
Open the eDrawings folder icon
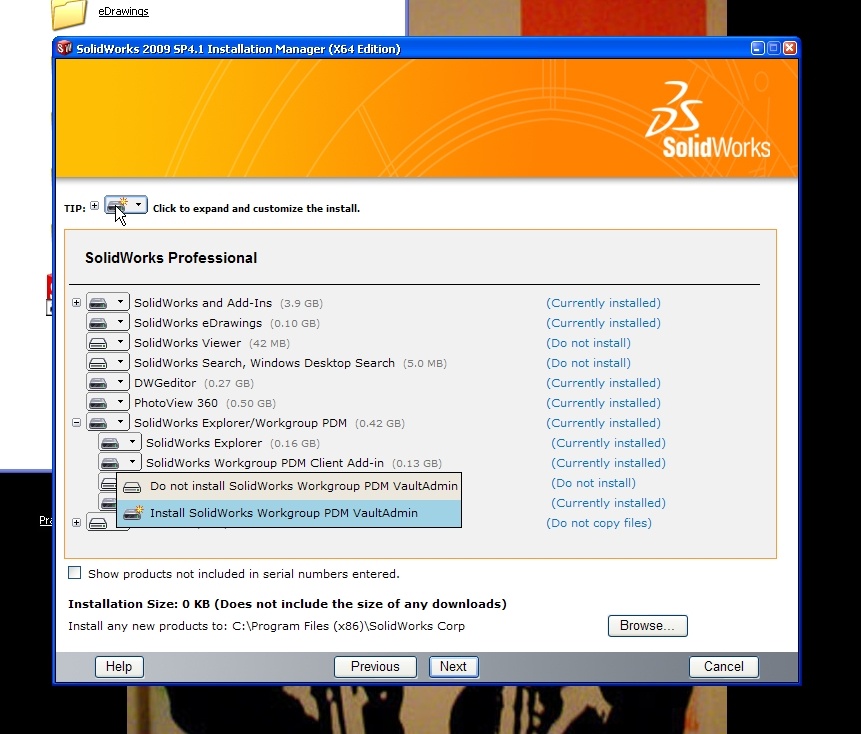(x=68, y=14)
